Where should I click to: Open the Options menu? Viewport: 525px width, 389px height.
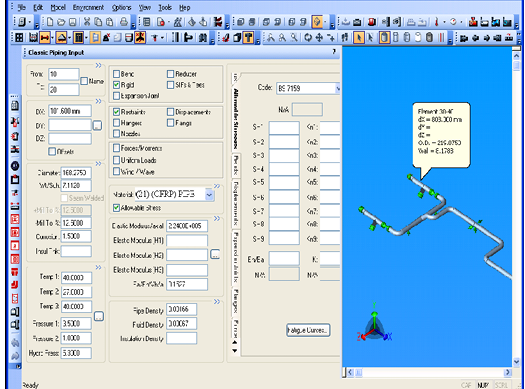click(x=121, y=7)
